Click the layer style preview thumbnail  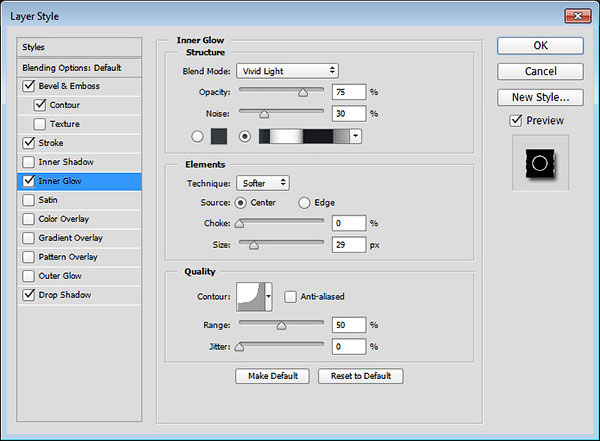pos(540,163)
